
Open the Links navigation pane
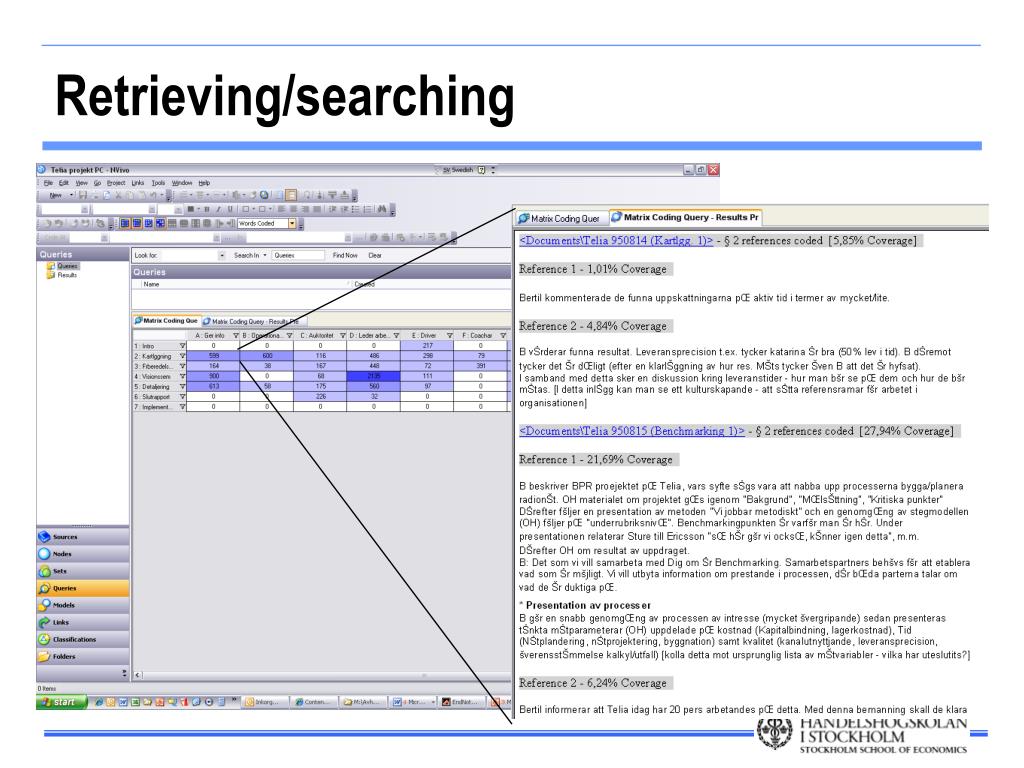click(83, 622)
